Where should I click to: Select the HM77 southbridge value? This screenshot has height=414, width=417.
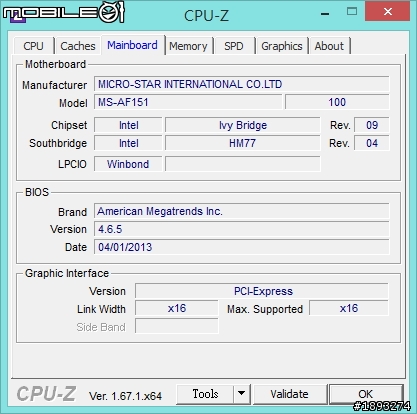(x=243, y=143)
